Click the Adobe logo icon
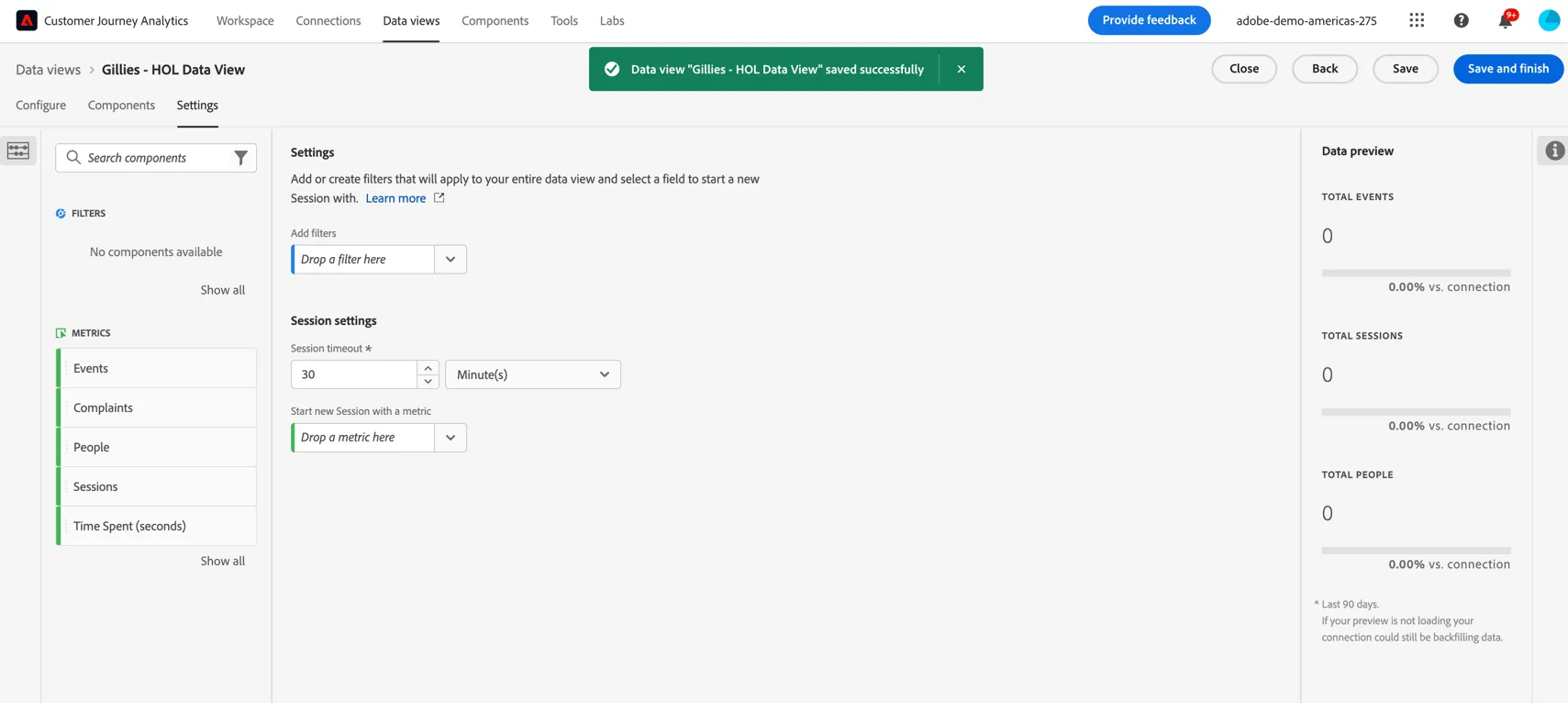 click(27, 20)
